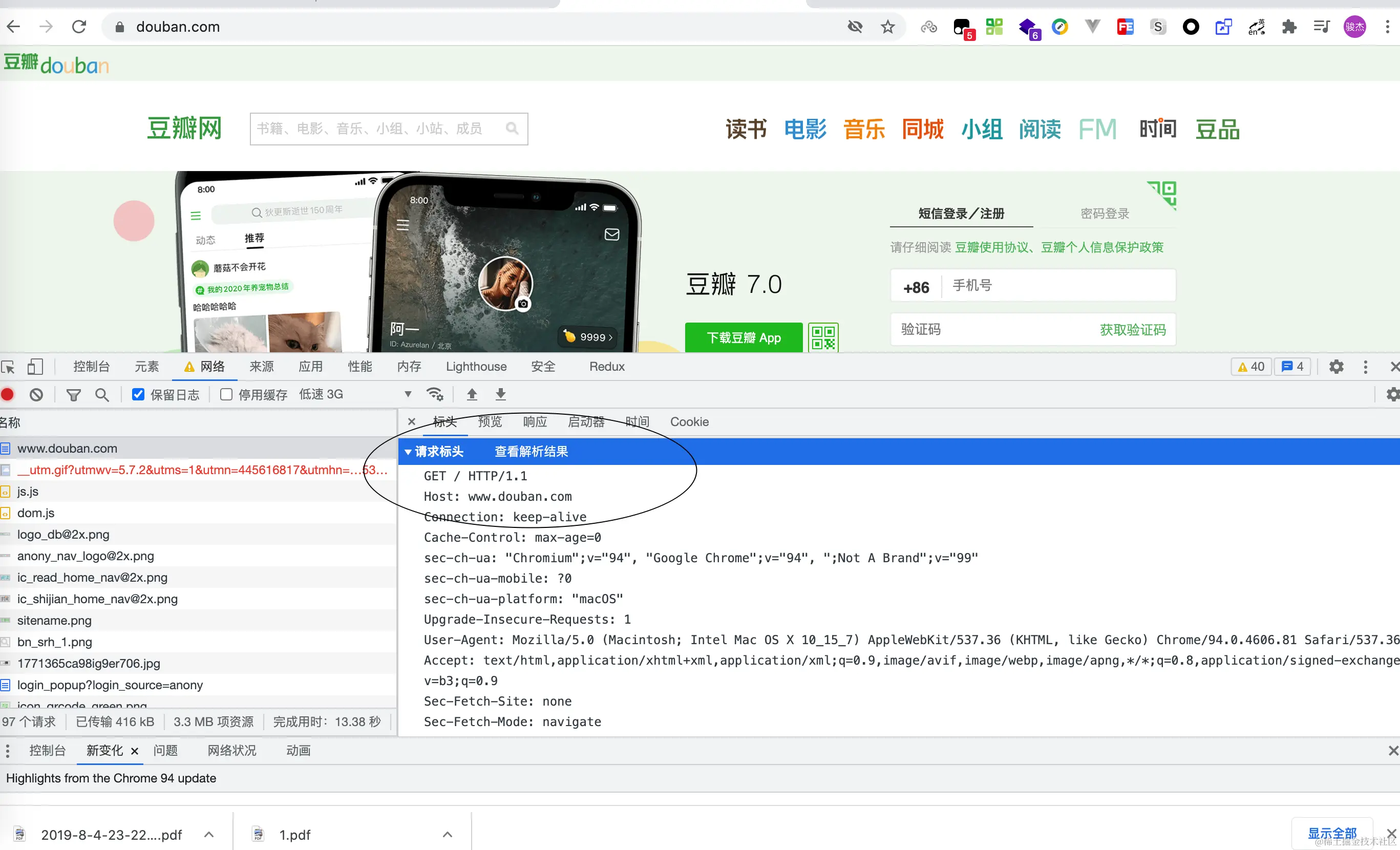Select the inspect element cursor tool
The width and height of the screenshot is (1400, 850).
tap(9, 367)
